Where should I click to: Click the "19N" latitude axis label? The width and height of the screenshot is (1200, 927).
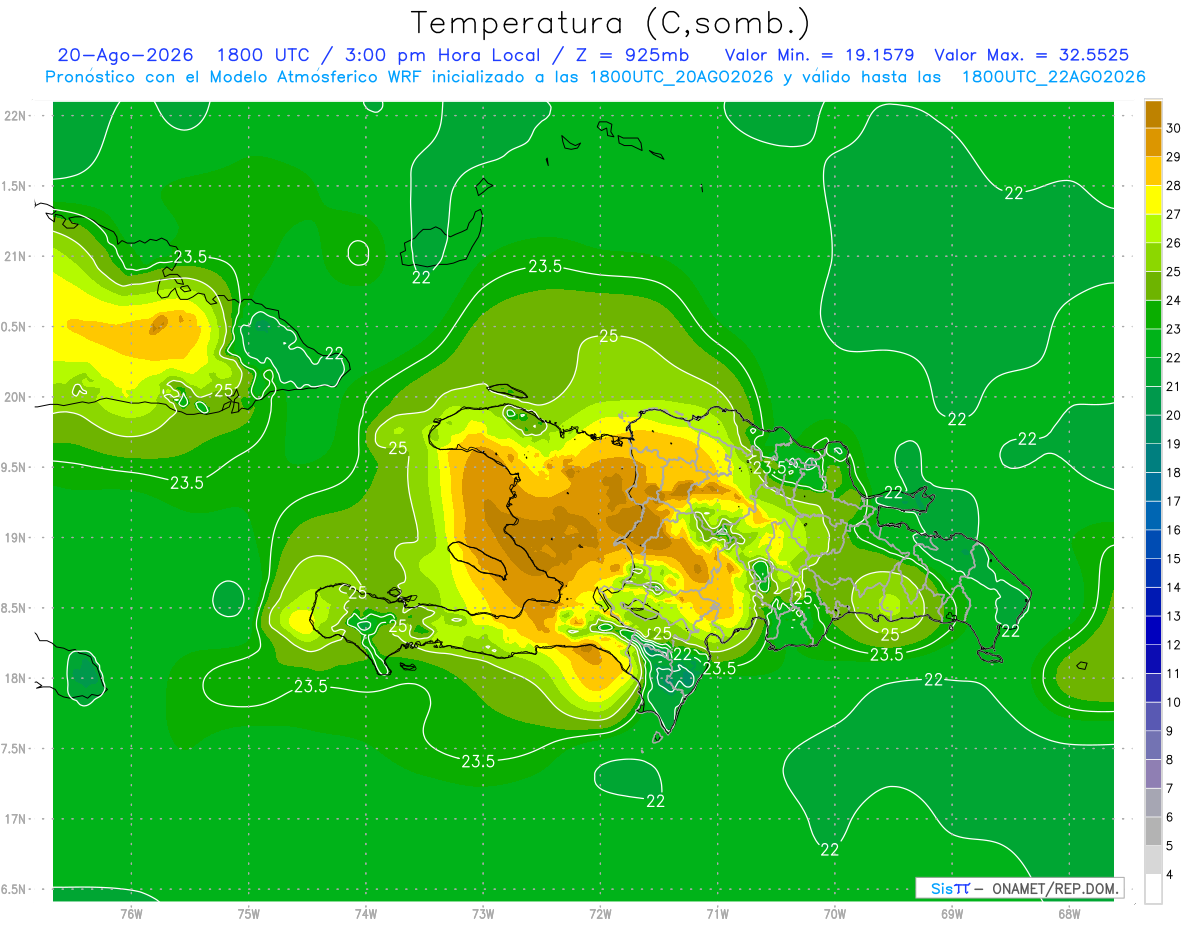point(15,538)
